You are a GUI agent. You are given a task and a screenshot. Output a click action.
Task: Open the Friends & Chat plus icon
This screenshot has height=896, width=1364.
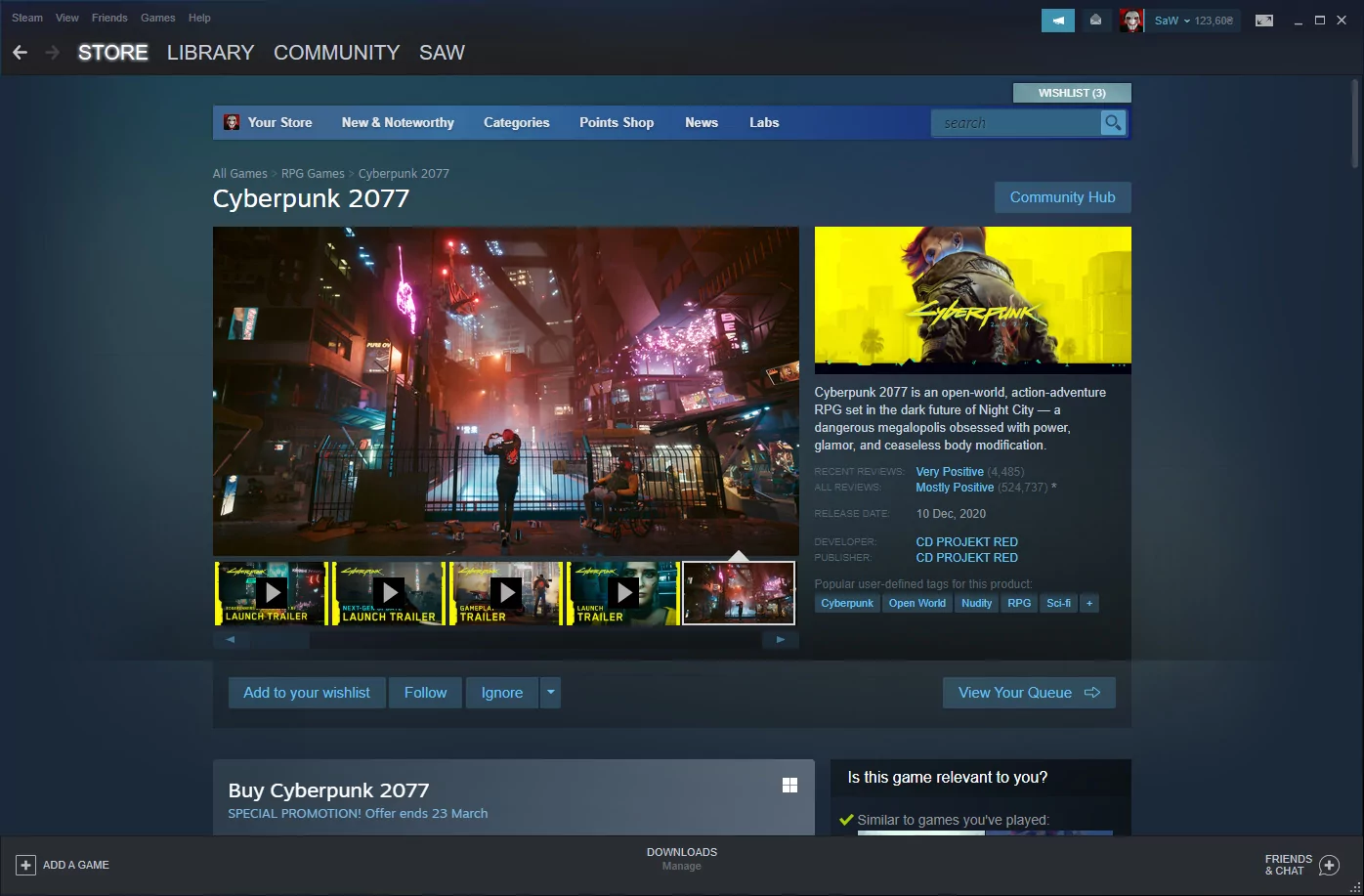point(1329,865)
